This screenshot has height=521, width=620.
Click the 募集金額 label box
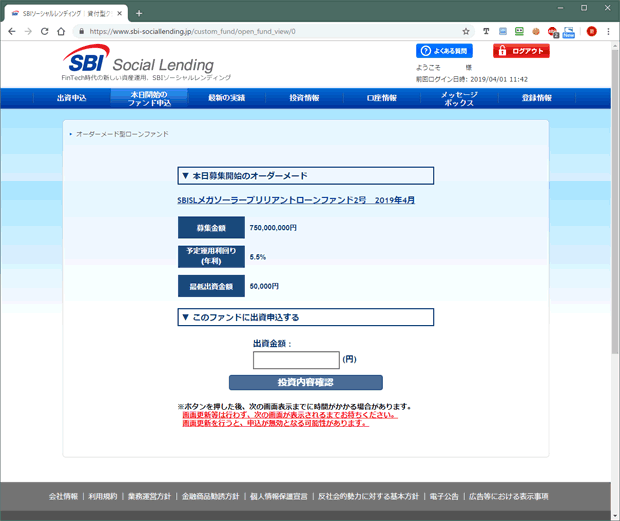pos(211,227)
